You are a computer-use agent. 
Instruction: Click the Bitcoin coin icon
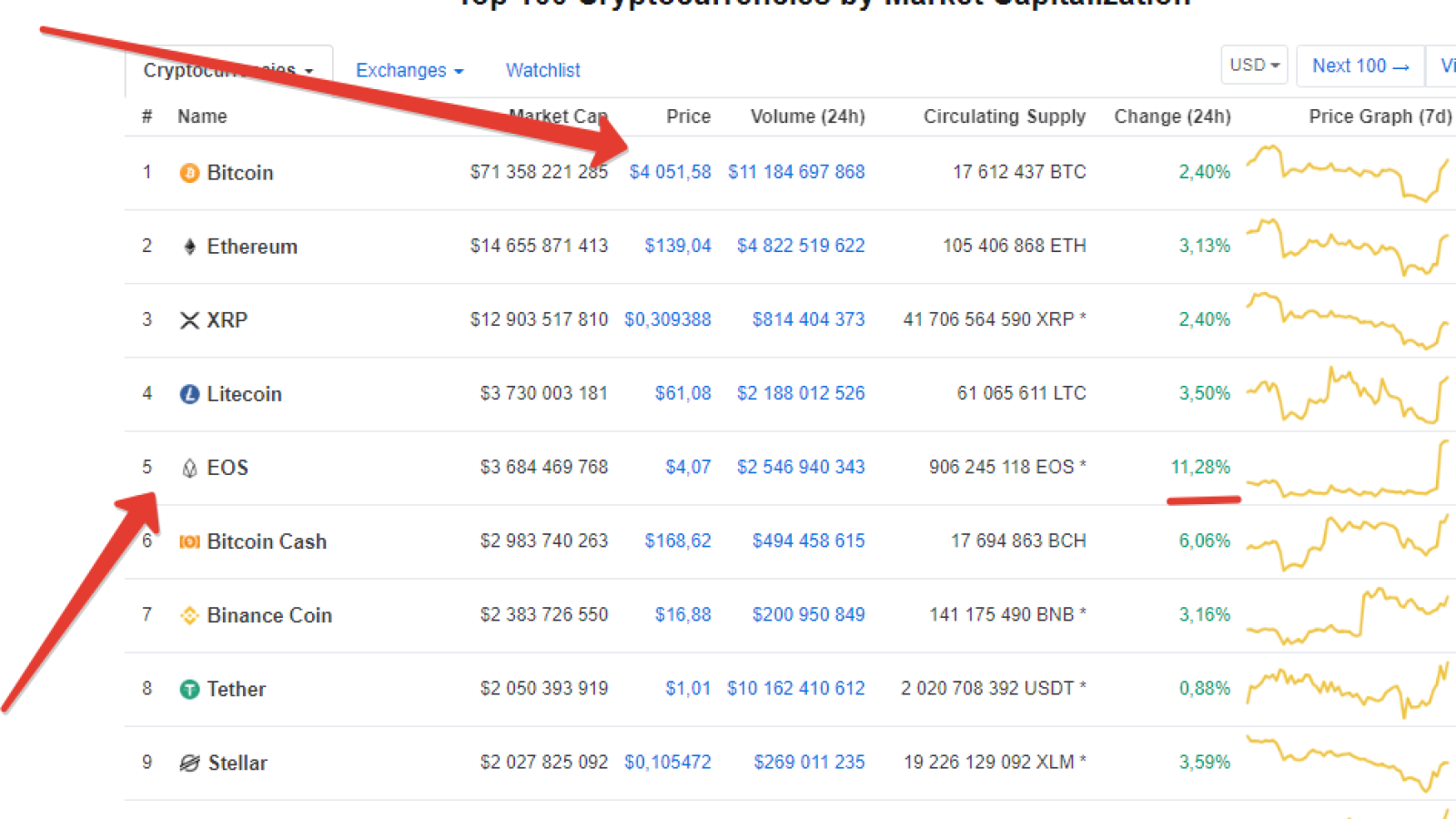coord(189,173)
